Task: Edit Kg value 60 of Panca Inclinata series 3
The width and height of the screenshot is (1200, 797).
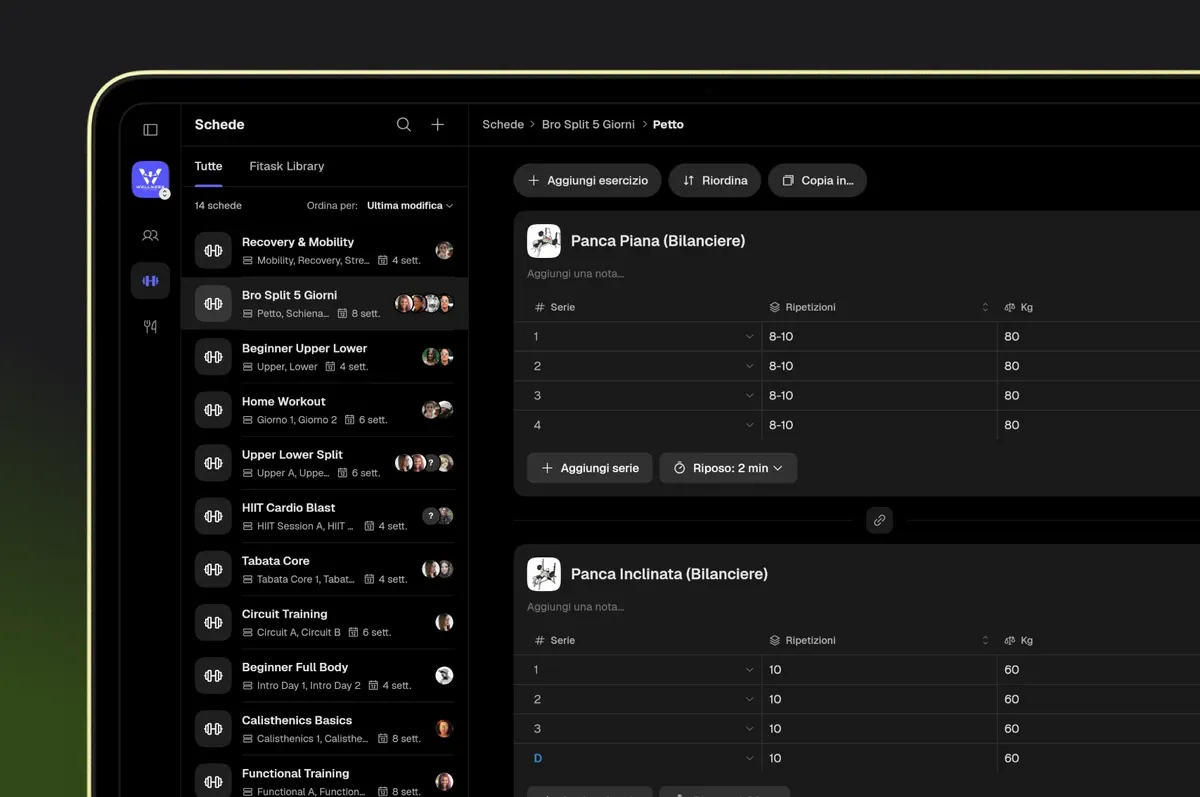Action: [x=1100, y=729]
